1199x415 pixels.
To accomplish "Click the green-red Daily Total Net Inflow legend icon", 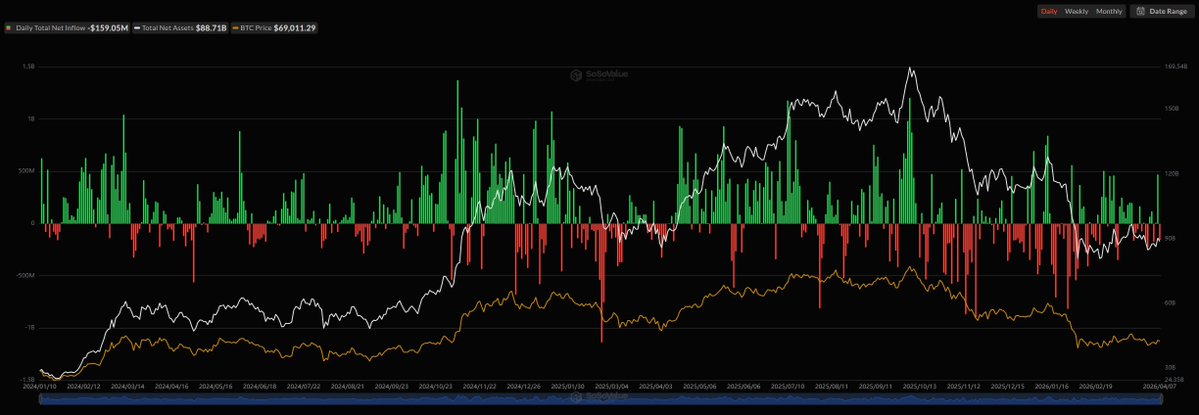I will click(x=8, y=28).
